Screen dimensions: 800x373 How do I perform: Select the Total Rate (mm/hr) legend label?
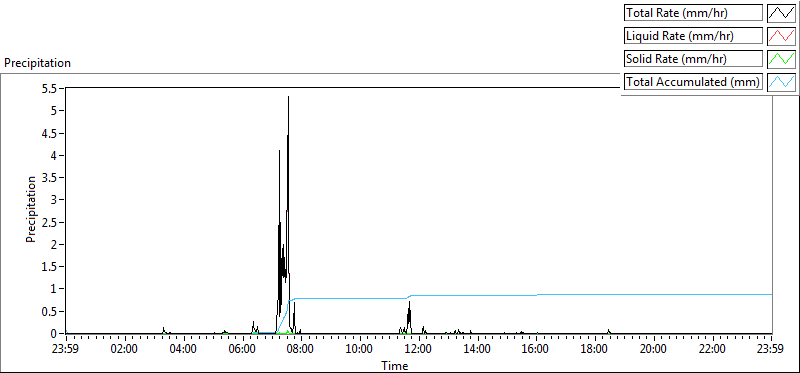coord(693,13)
